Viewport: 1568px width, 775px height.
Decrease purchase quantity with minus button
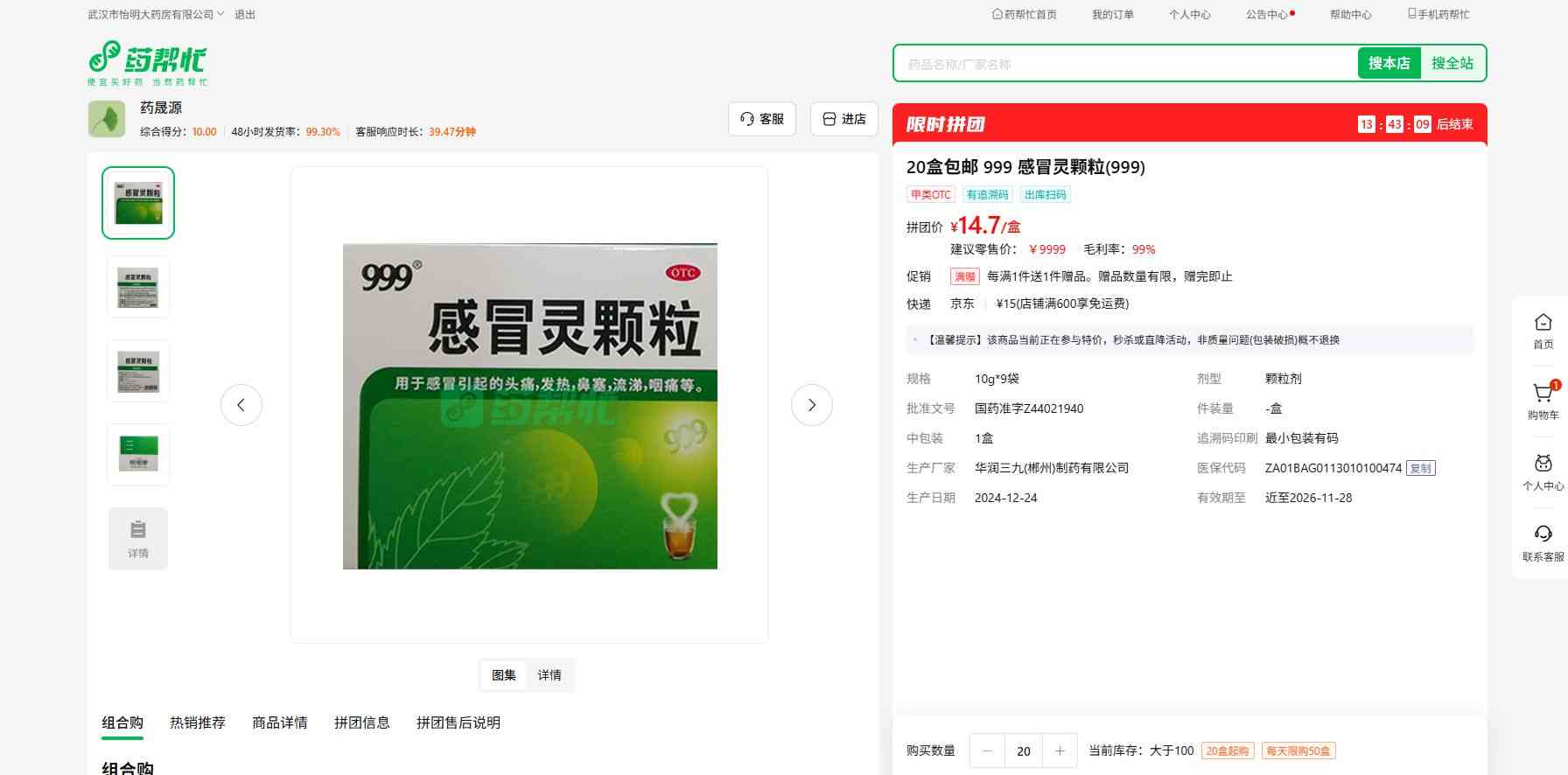point(988,751)
